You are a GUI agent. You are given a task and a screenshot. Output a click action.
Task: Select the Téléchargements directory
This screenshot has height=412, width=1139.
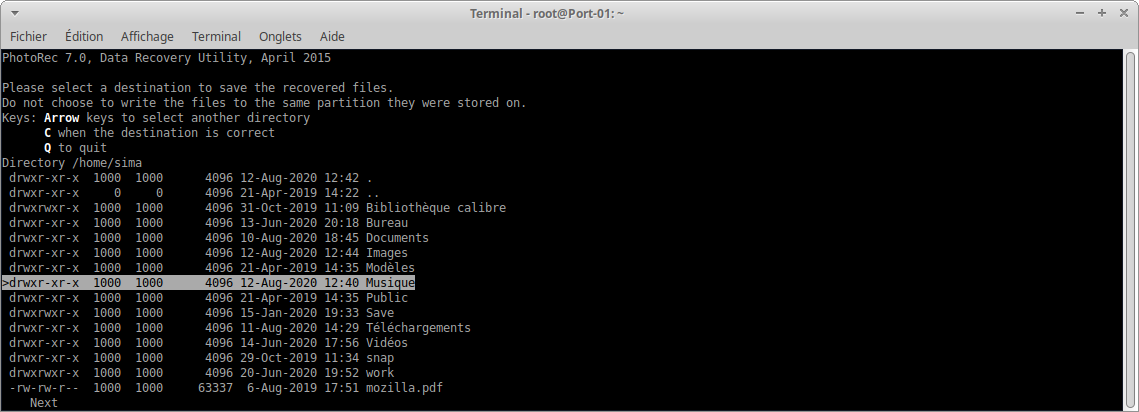[x=417, y=328]
